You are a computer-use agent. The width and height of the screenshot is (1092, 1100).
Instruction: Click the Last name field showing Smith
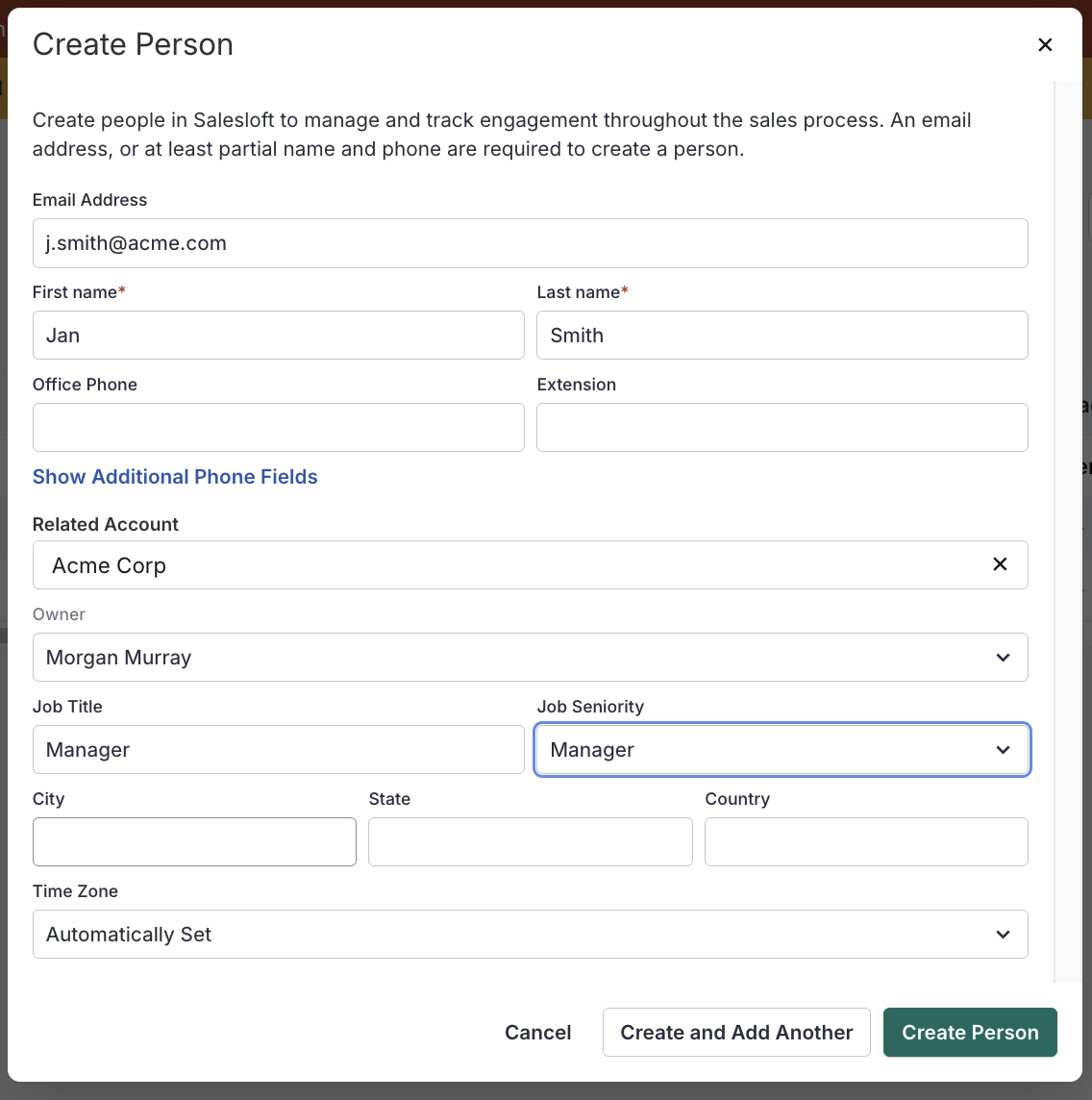click(782, 335)
